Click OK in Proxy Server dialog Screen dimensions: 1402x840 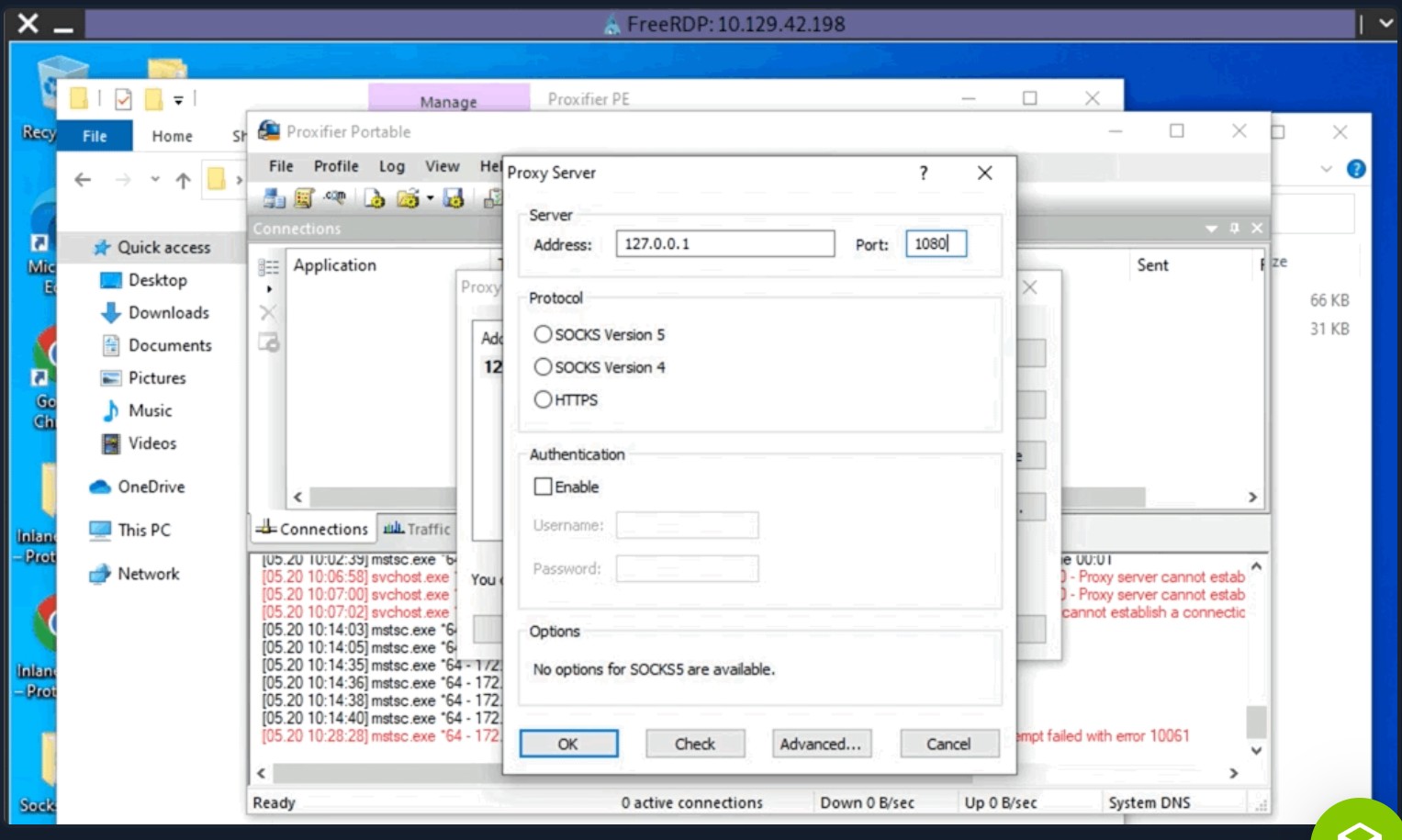pyautogui.click(x=568, y=744)
